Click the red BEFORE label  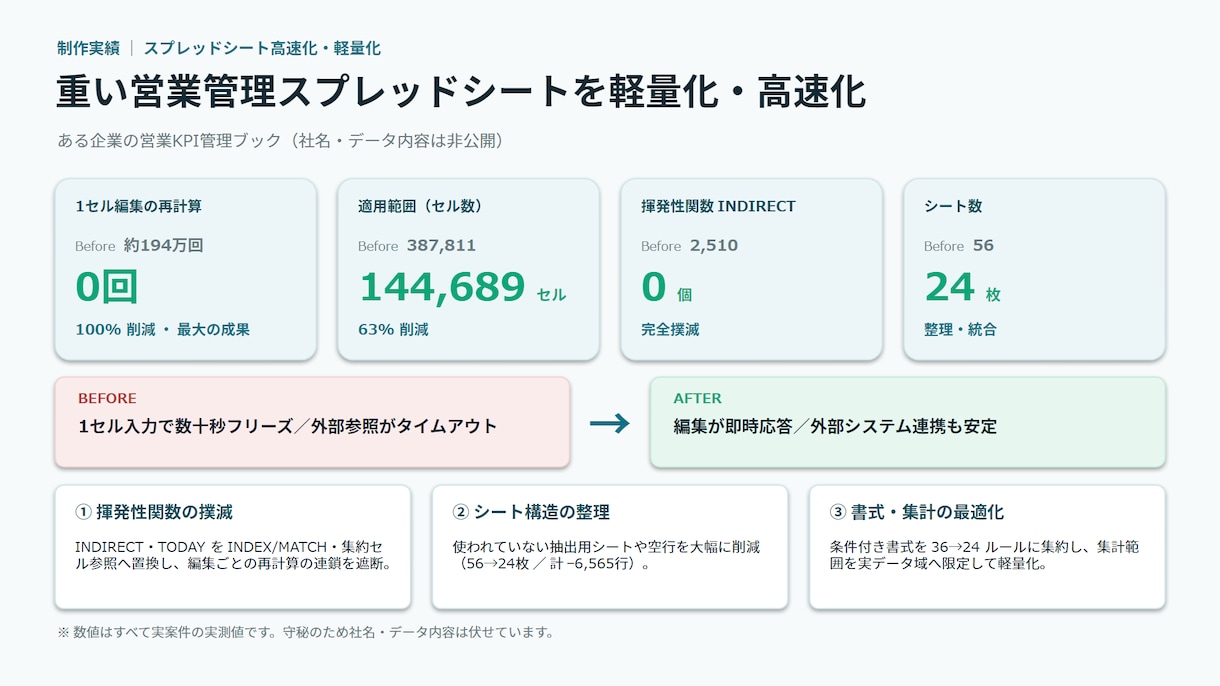107,398
